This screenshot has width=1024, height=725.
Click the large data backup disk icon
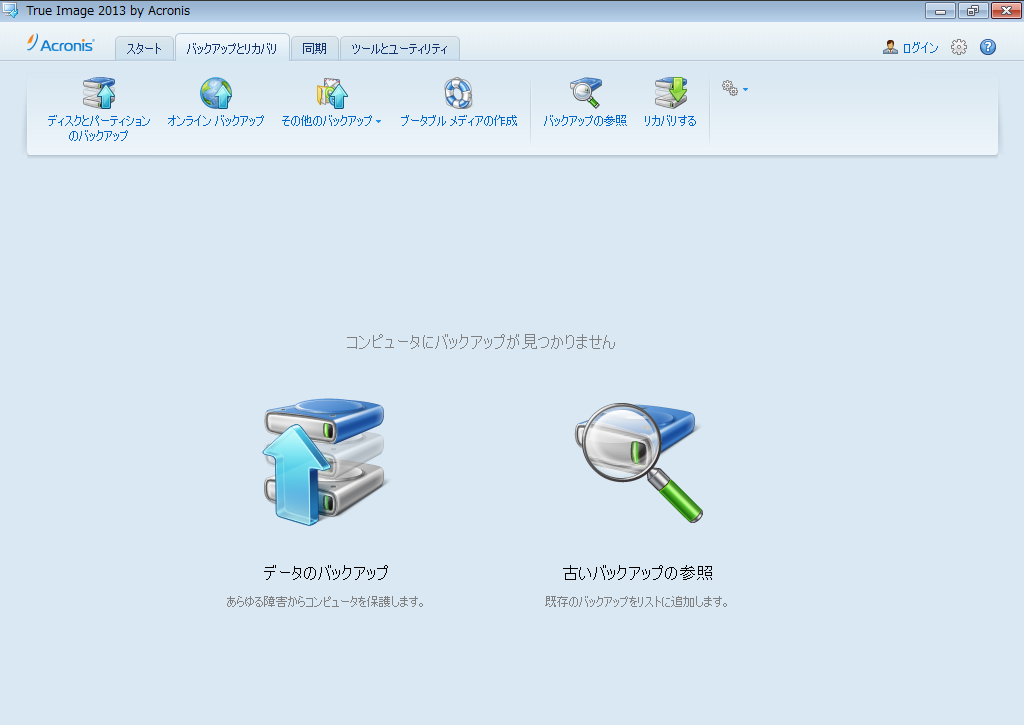click(x=325, y=464)
